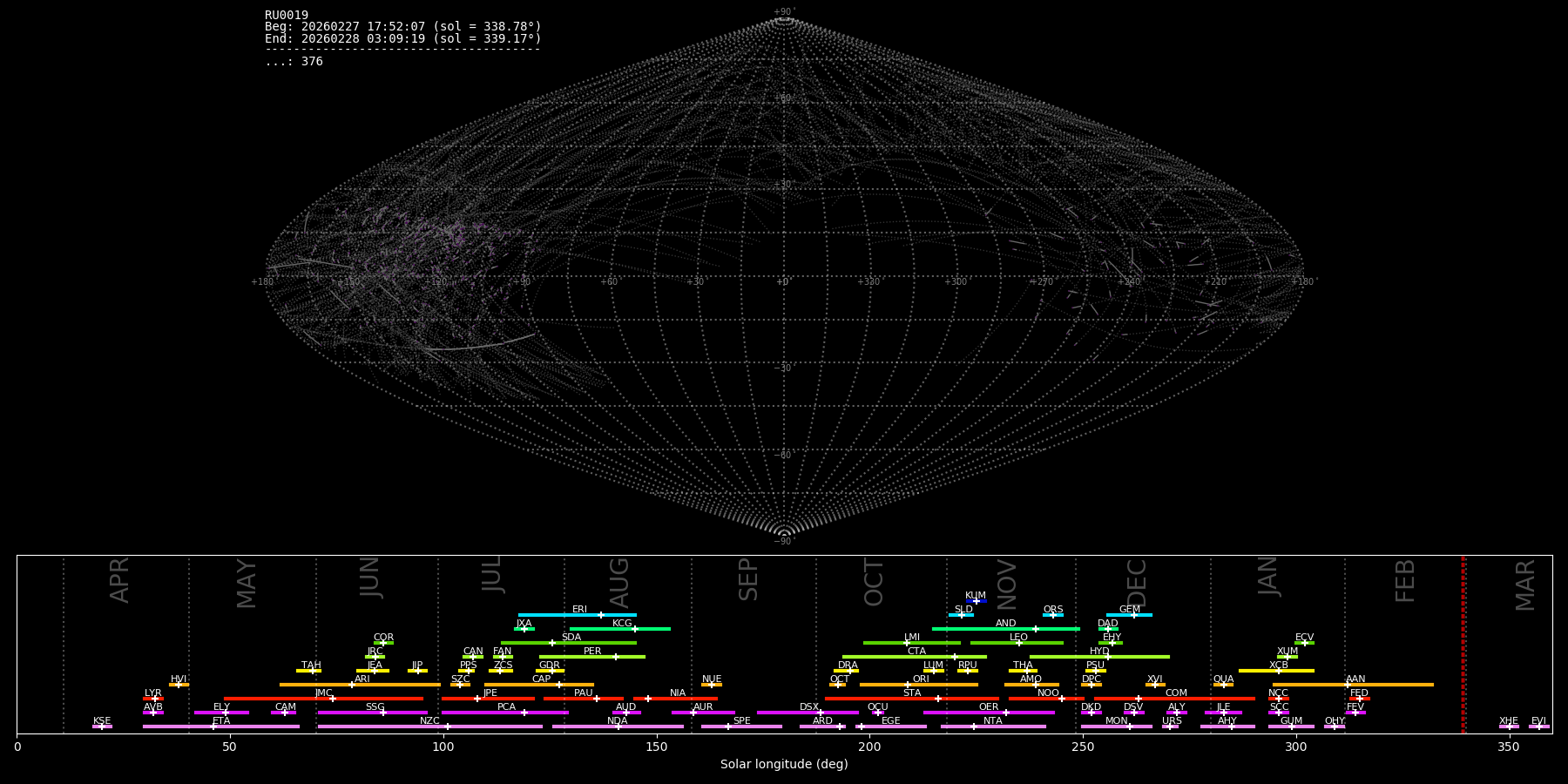Click the MAY month label
The width and height of the screenshot is (1568, 784).
pyautogui.click(x=247, y=584)
